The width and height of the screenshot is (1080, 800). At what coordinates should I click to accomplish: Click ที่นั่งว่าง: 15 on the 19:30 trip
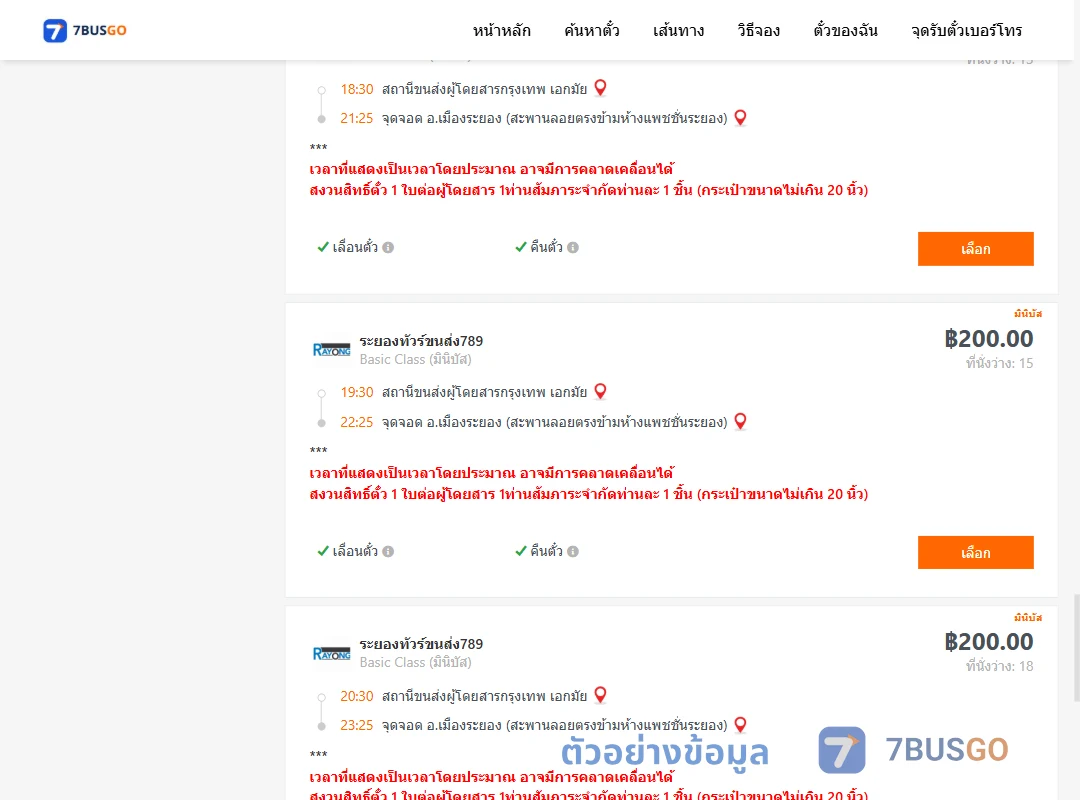pos(999,363)
